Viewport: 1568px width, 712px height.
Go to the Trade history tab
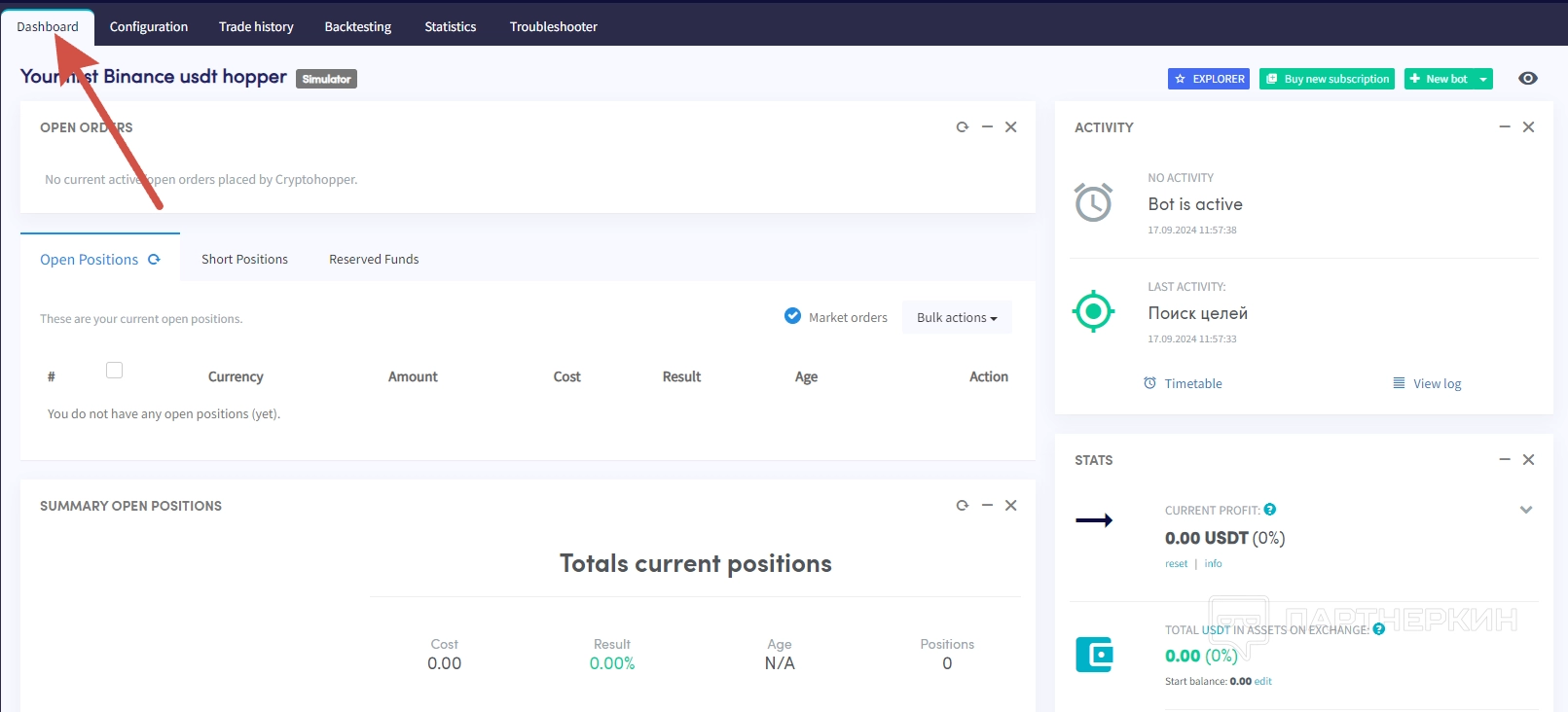coord(256,27)
